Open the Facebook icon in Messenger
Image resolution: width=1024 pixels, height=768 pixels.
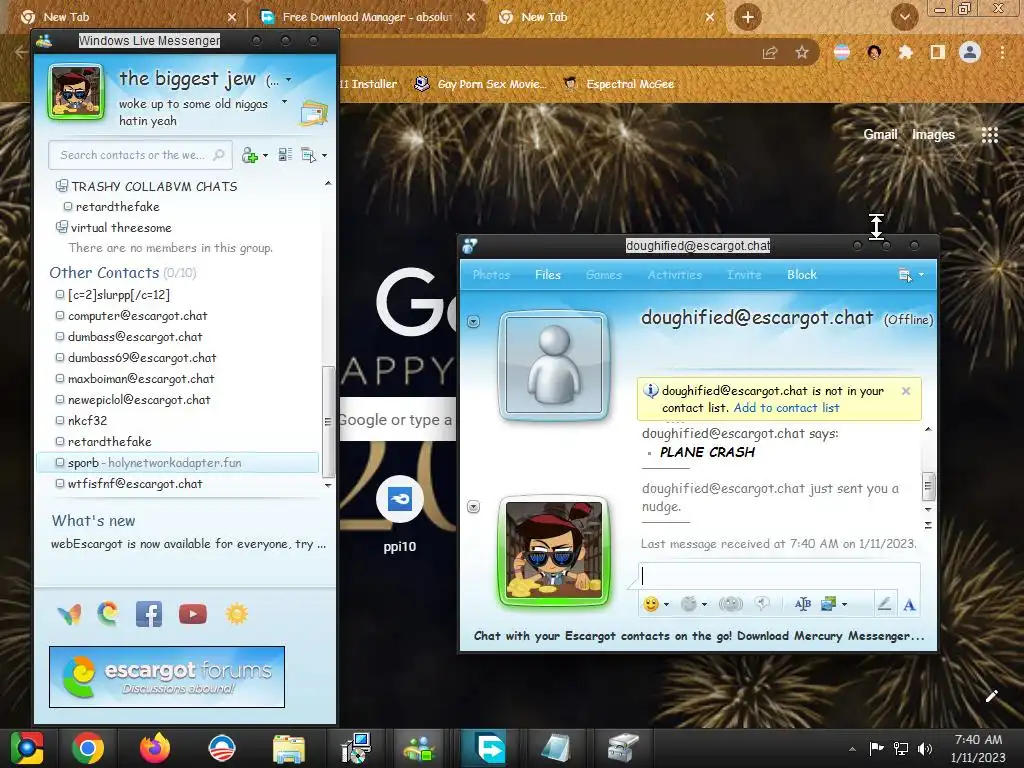coord(149,614)
